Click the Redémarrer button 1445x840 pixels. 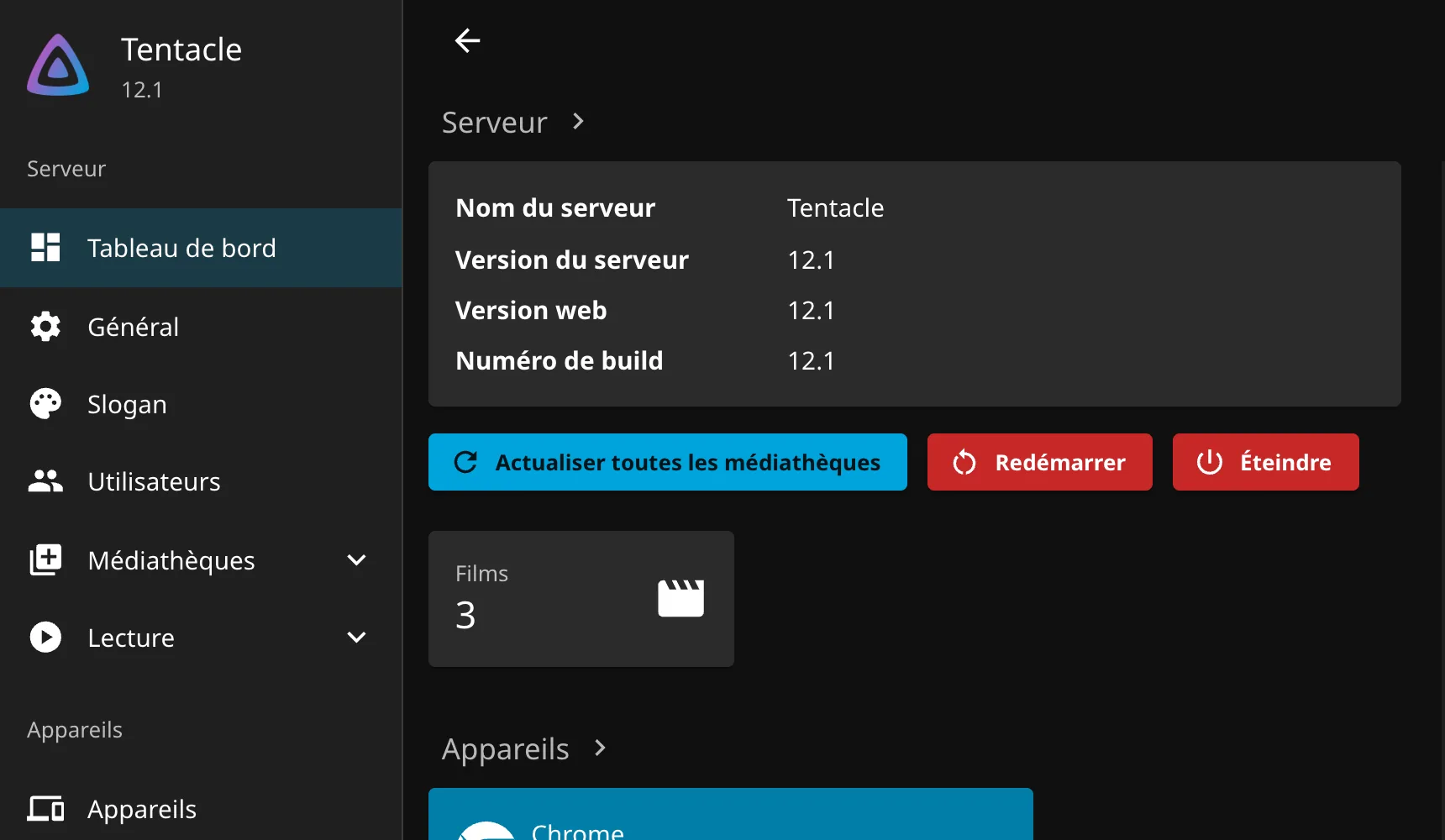tap(1040, 462)
